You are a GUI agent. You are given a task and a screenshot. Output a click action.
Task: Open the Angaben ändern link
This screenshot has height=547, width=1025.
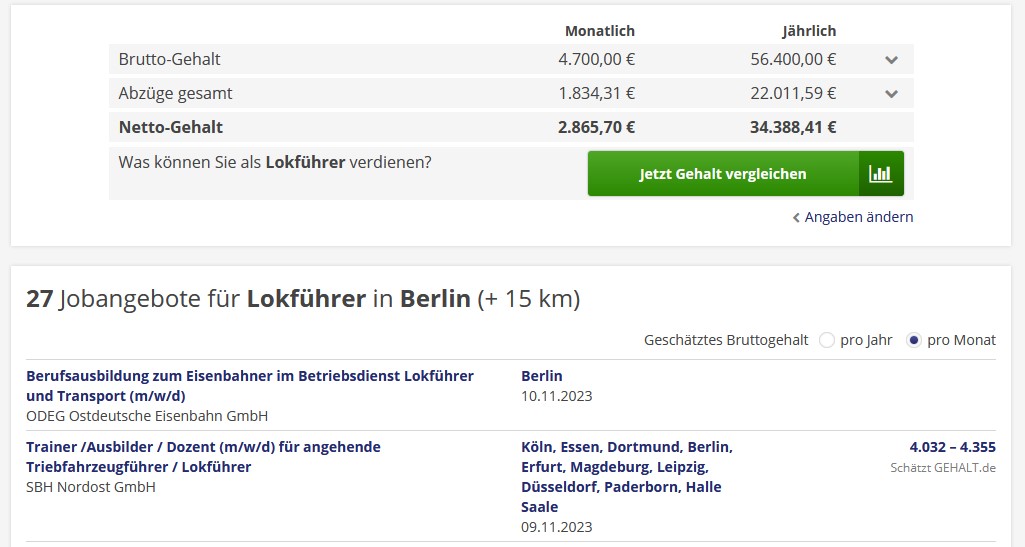[859, 217]
